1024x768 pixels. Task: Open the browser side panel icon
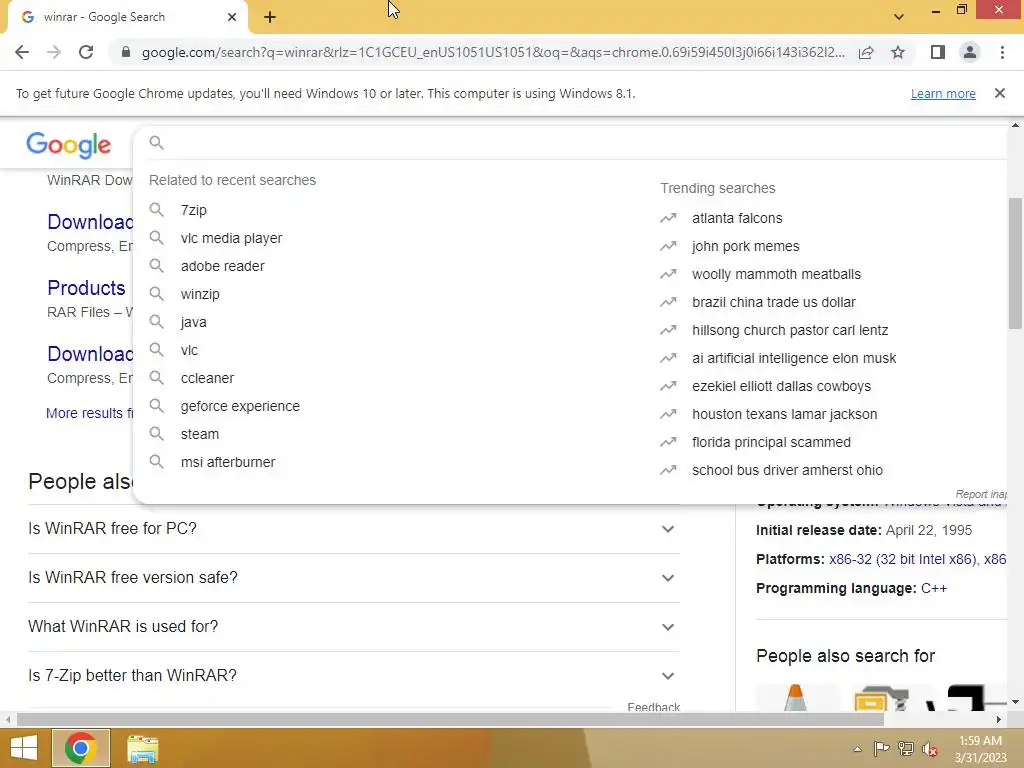coord(938,52)
